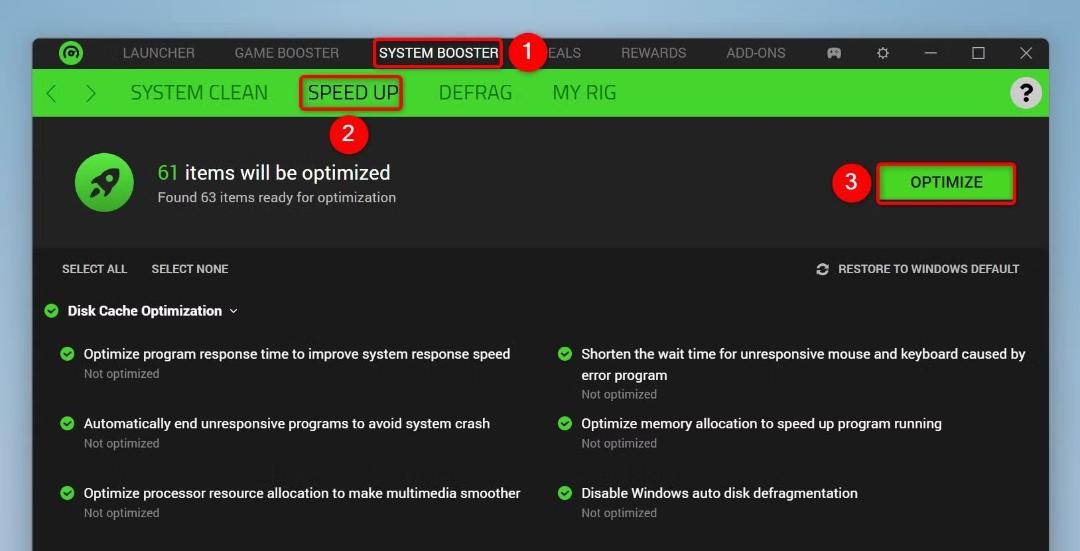Collapse the Disk Cache Optimization section chevron
The height and width of the screenshot is (551, 1080).
[x=233, y=311]
